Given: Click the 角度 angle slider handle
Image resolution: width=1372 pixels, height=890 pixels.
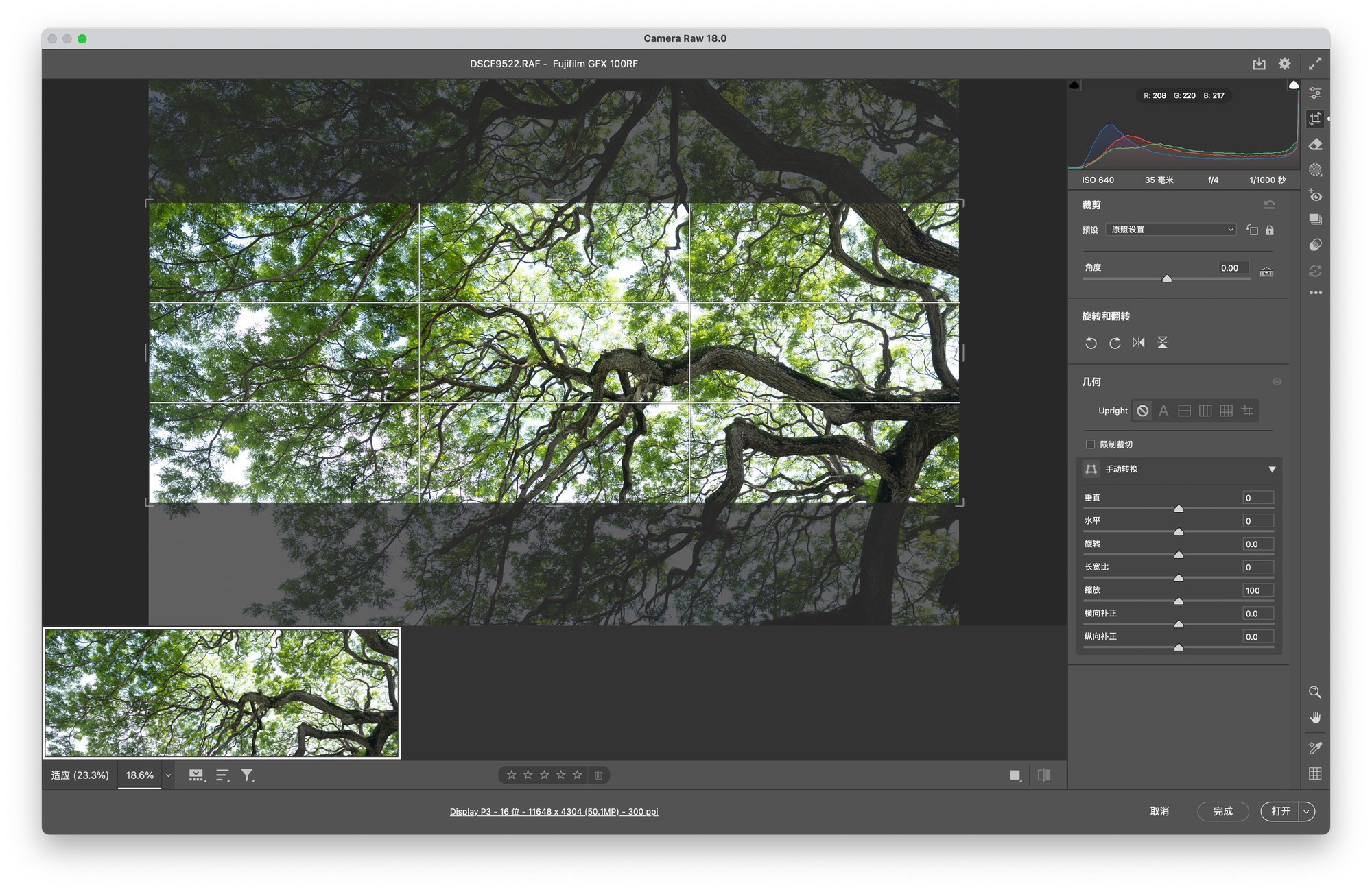Looking at the screenshot, I should click(x=1166, y=278).
